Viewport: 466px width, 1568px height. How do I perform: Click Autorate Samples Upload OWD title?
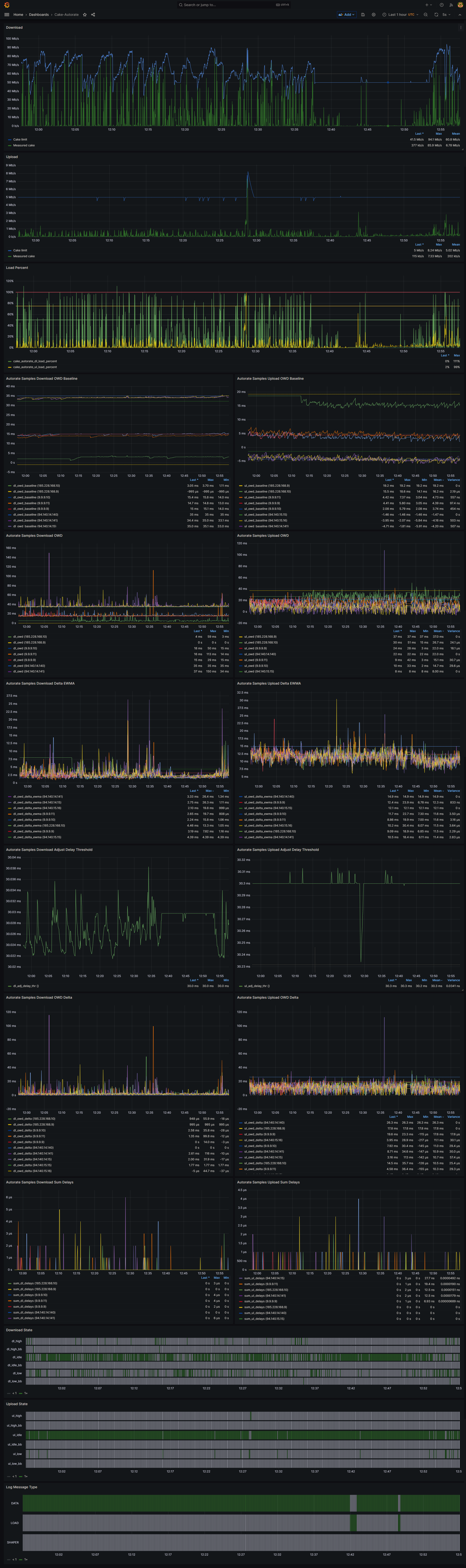pyautogui.click(x=263, y=536)
